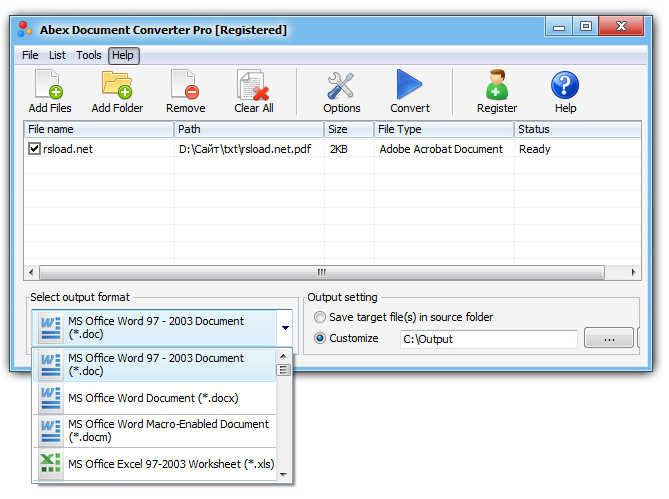The height and width of the screenshot is (499, 669).
Task: Clear the list with Clear All icon
Action: 253,85
